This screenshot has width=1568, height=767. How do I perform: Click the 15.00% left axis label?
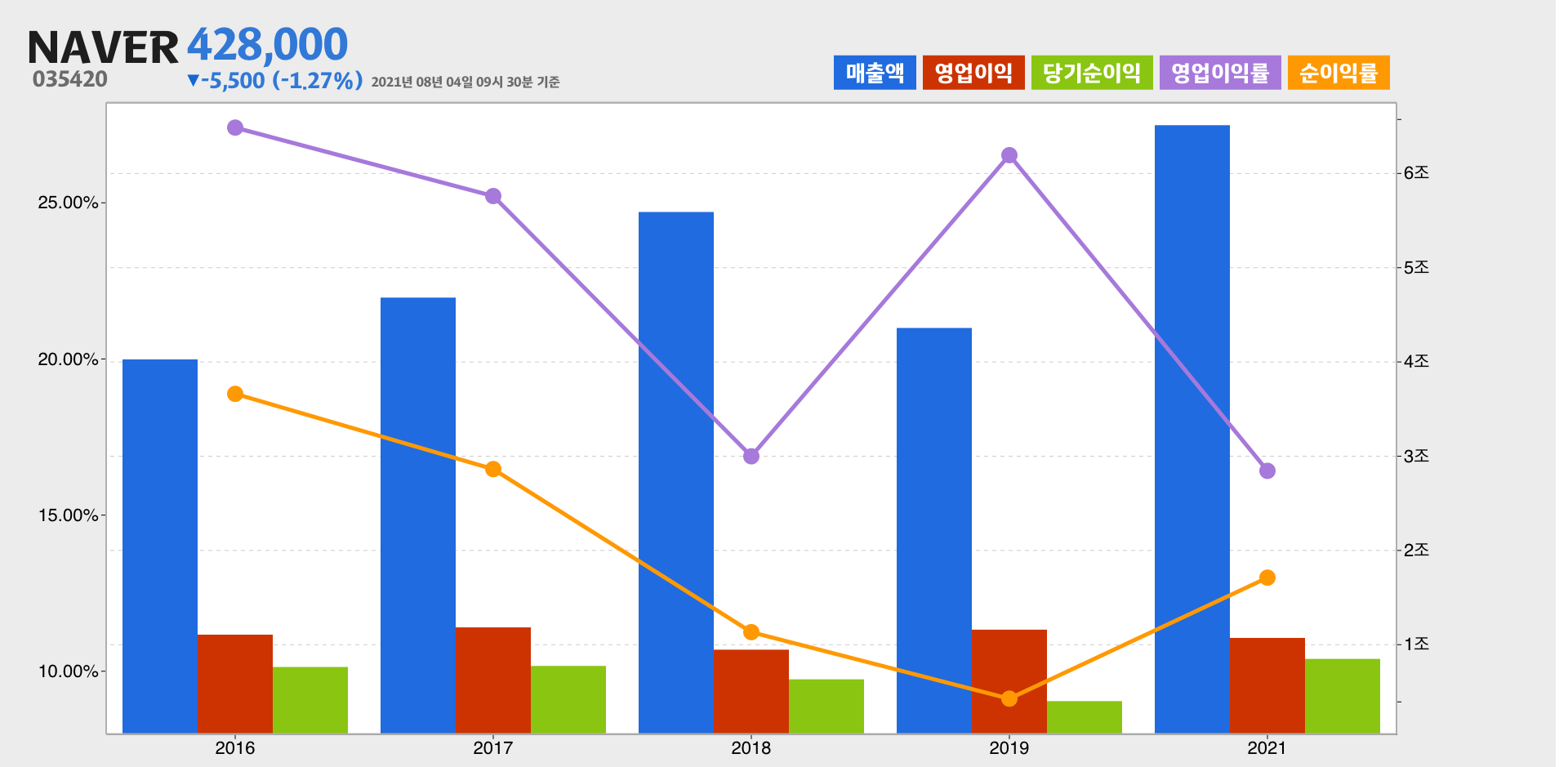pyautogui.click(x=68, y=515)
